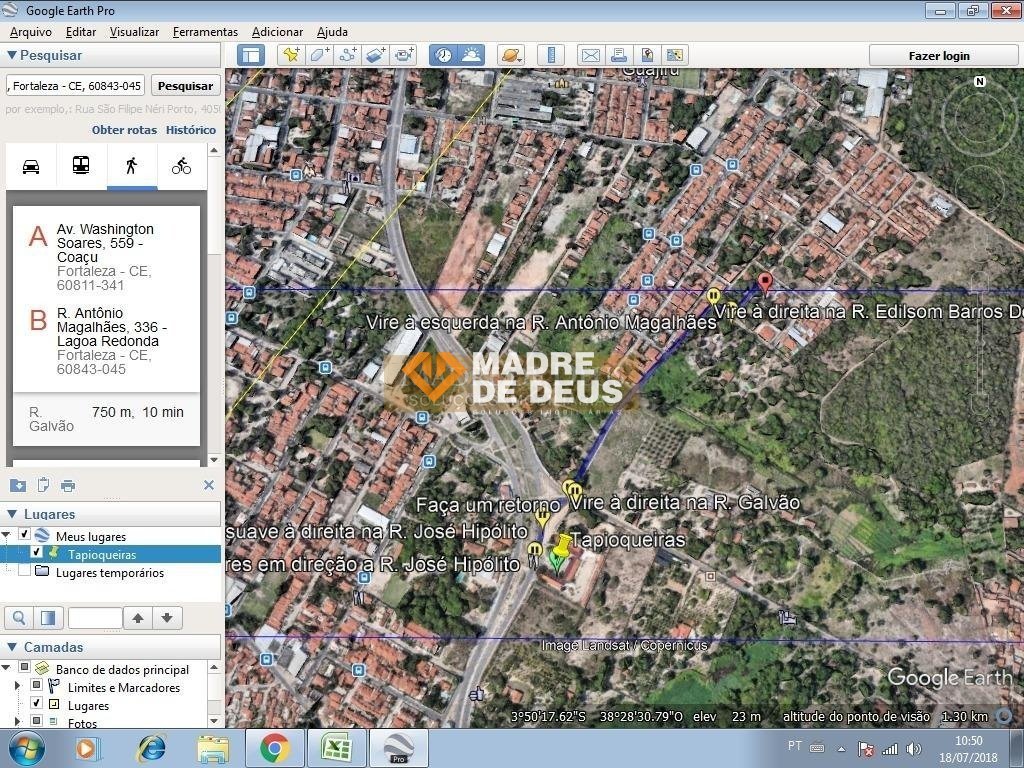The height and width of the screenshot is (768, 1024).
Task: Collapse the Camadas panel
Action: click(x=12, y=647)
